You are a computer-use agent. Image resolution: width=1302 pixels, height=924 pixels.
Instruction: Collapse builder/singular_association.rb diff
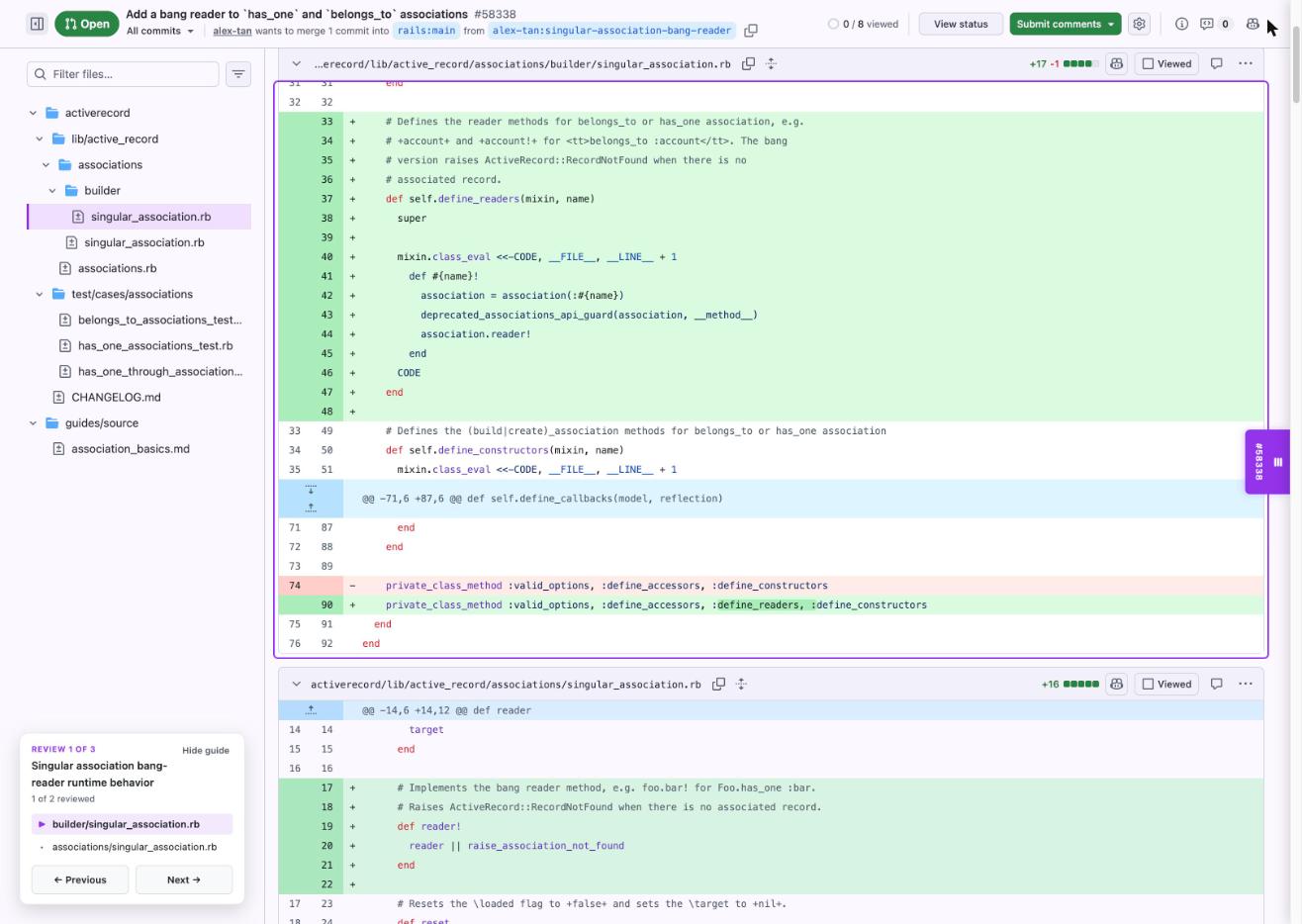(x=296, y=63)
